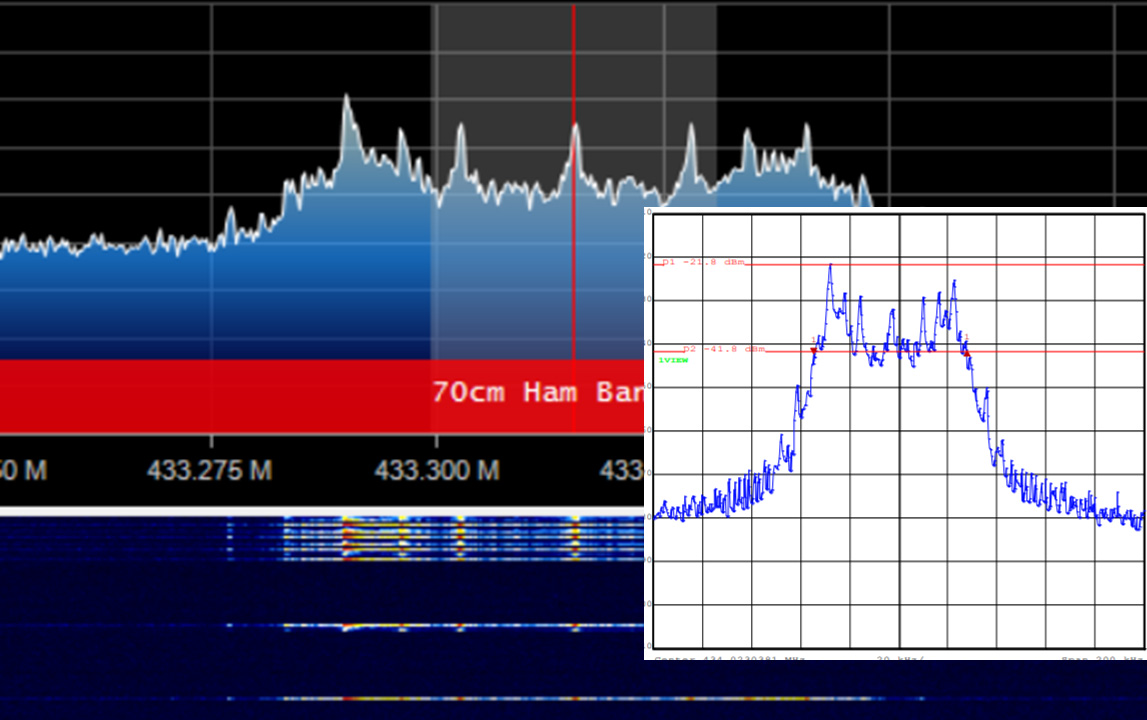Screen dimensions: 1147x720
Task: Click the red vertical tuning line
Action: 574,220
